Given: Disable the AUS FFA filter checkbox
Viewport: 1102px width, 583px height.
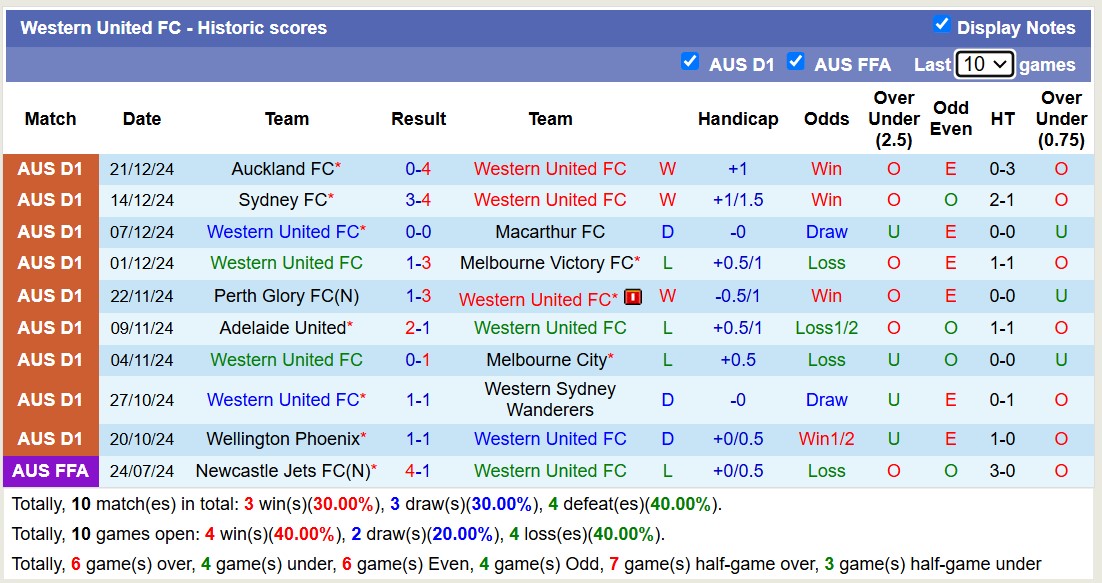Looking at the screenshot, I should coord(796,62).
